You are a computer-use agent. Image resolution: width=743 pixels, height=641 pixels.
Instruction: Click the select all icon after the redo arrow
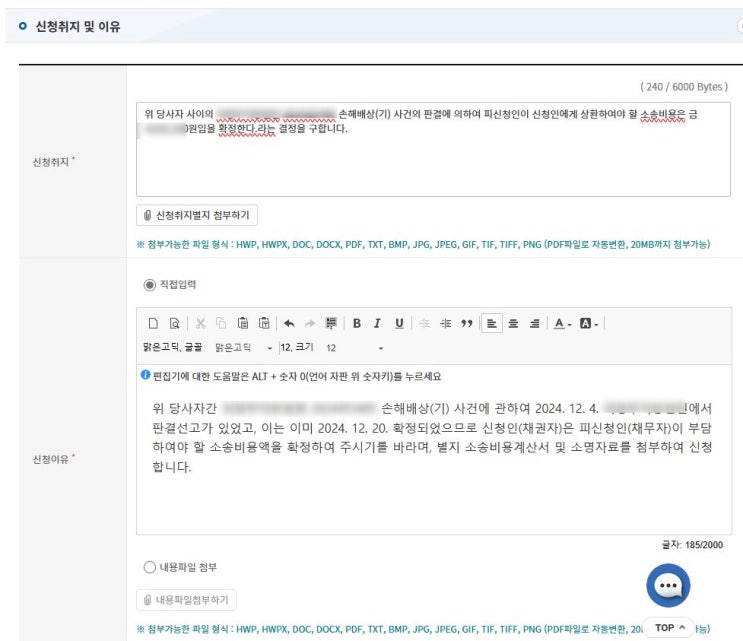pos(331,323)
